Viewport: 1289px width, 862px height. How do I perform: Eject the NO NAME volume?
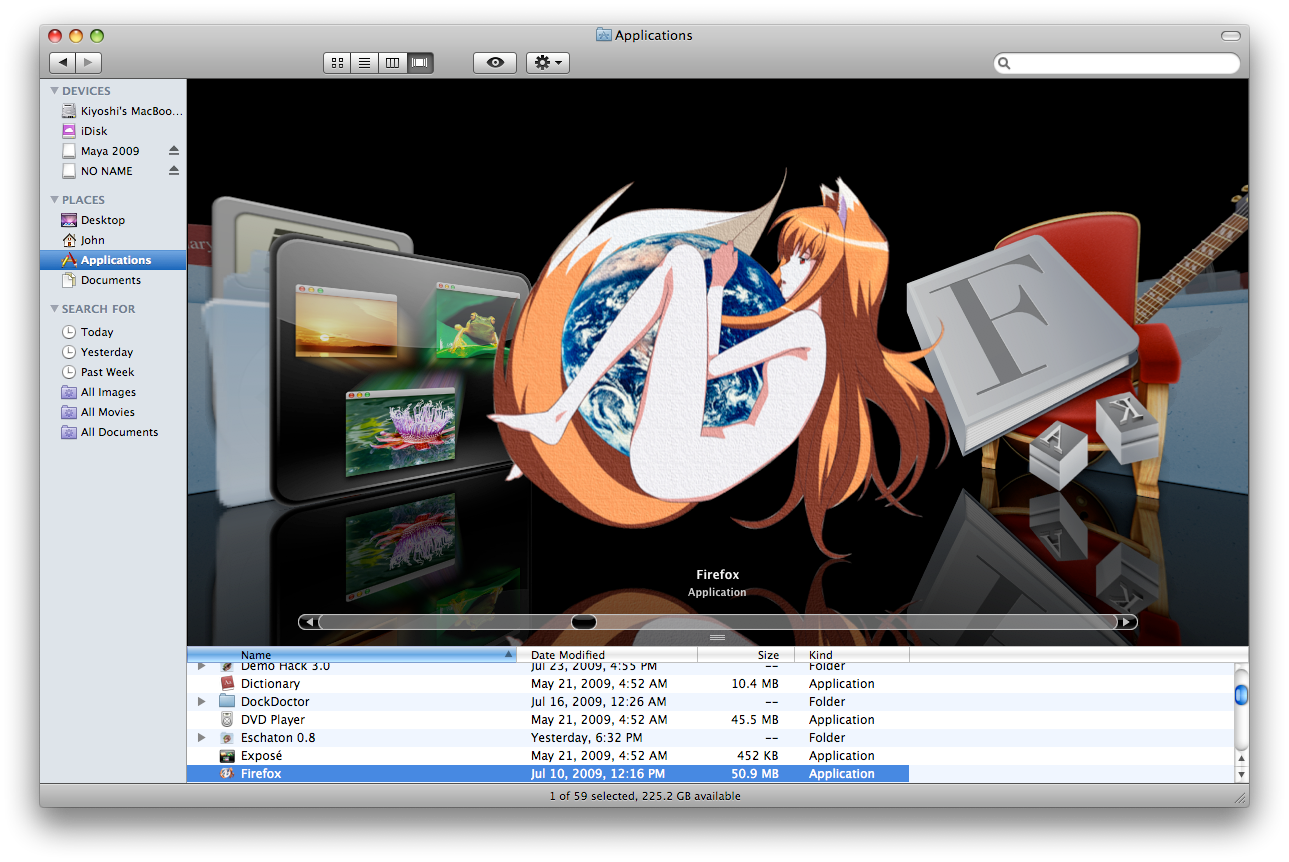[x=174, y=171]
